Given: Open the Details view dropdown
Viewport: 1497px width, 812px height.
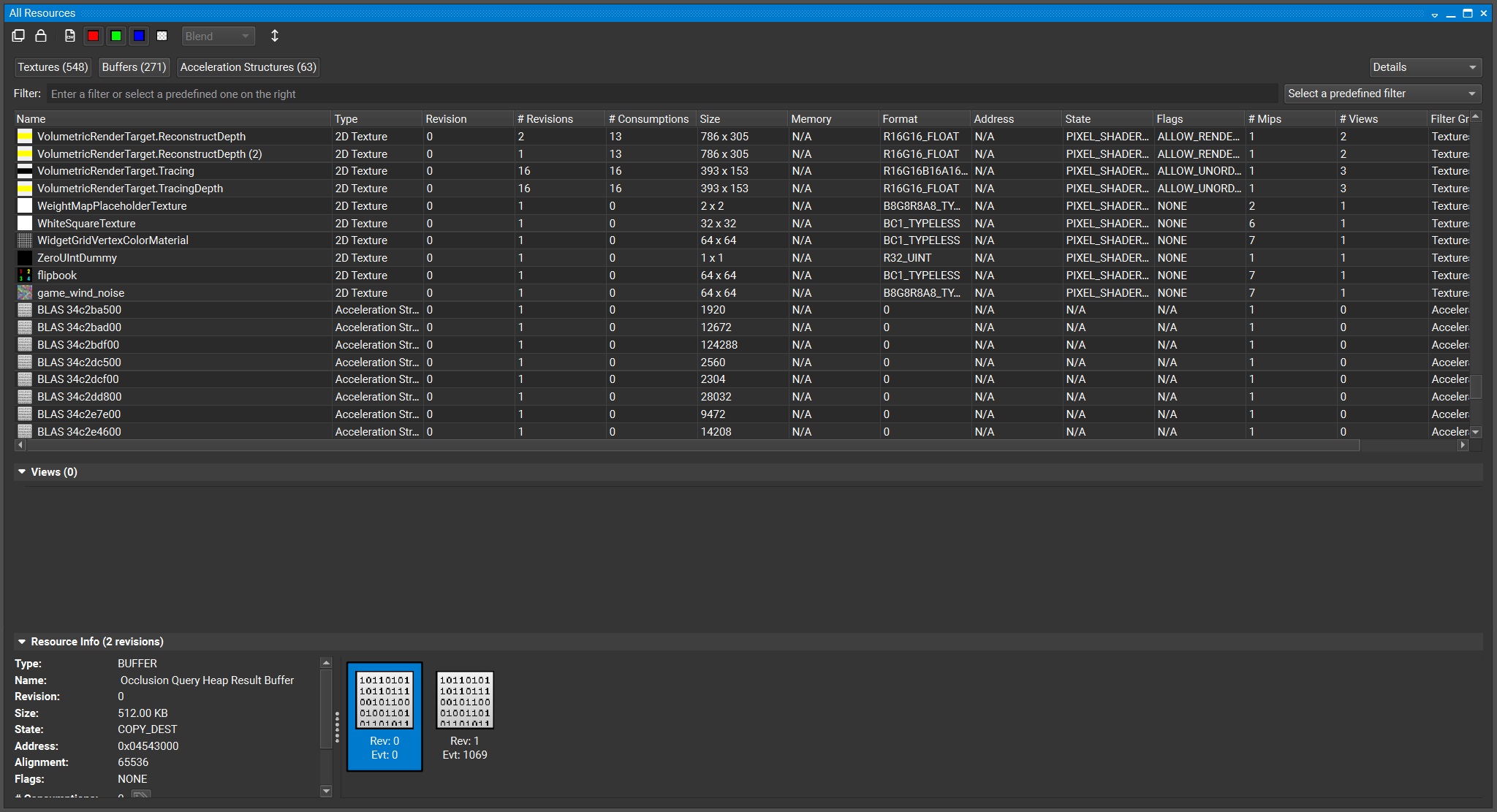Looking at the screenshot, I should 1425,67.
